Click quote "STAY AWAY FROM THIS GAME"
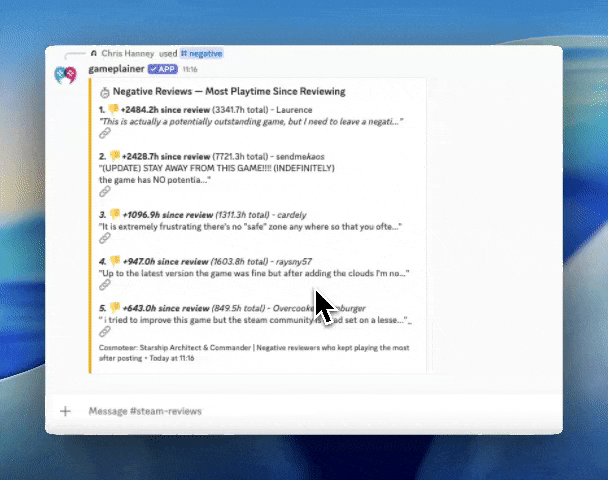The width and height of the screenshot is (608, 480). (217, 168)
